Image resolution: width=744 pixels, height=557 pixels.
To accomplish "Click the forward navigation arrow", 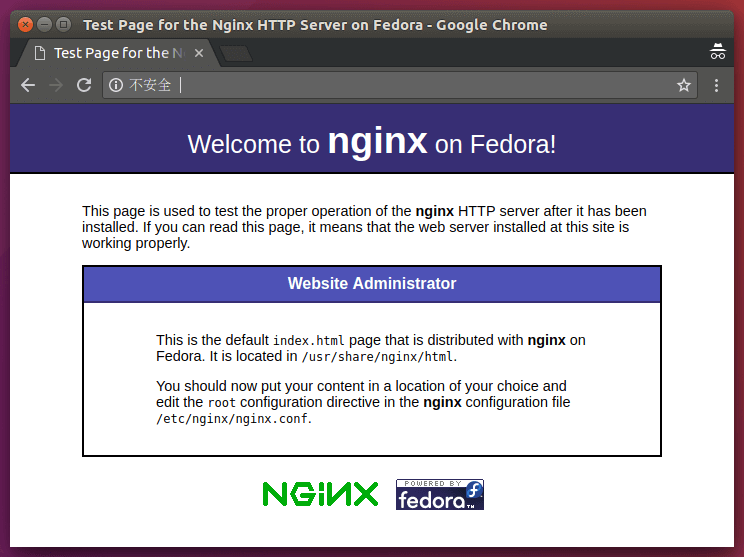I will coord(56,85).
